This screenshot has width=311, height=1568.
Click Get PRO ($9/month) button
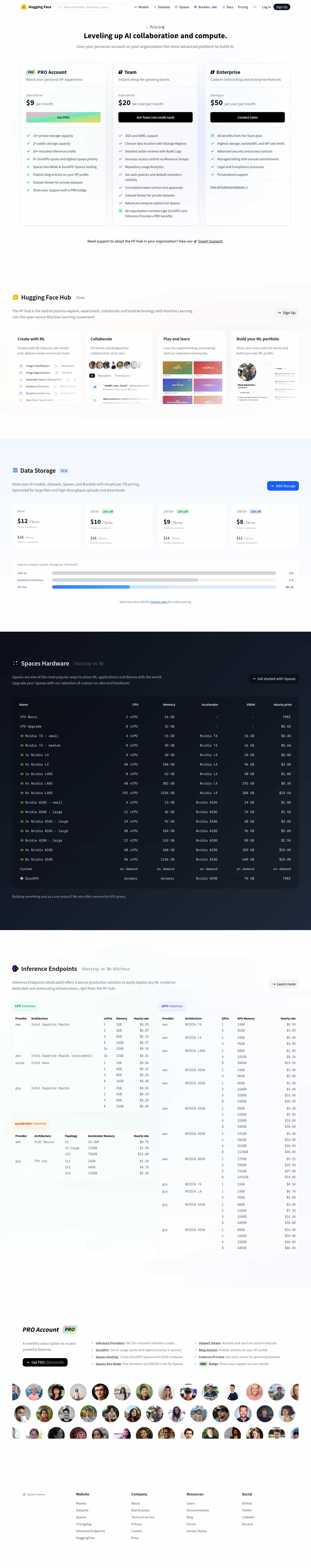(x=45, y=1362)
